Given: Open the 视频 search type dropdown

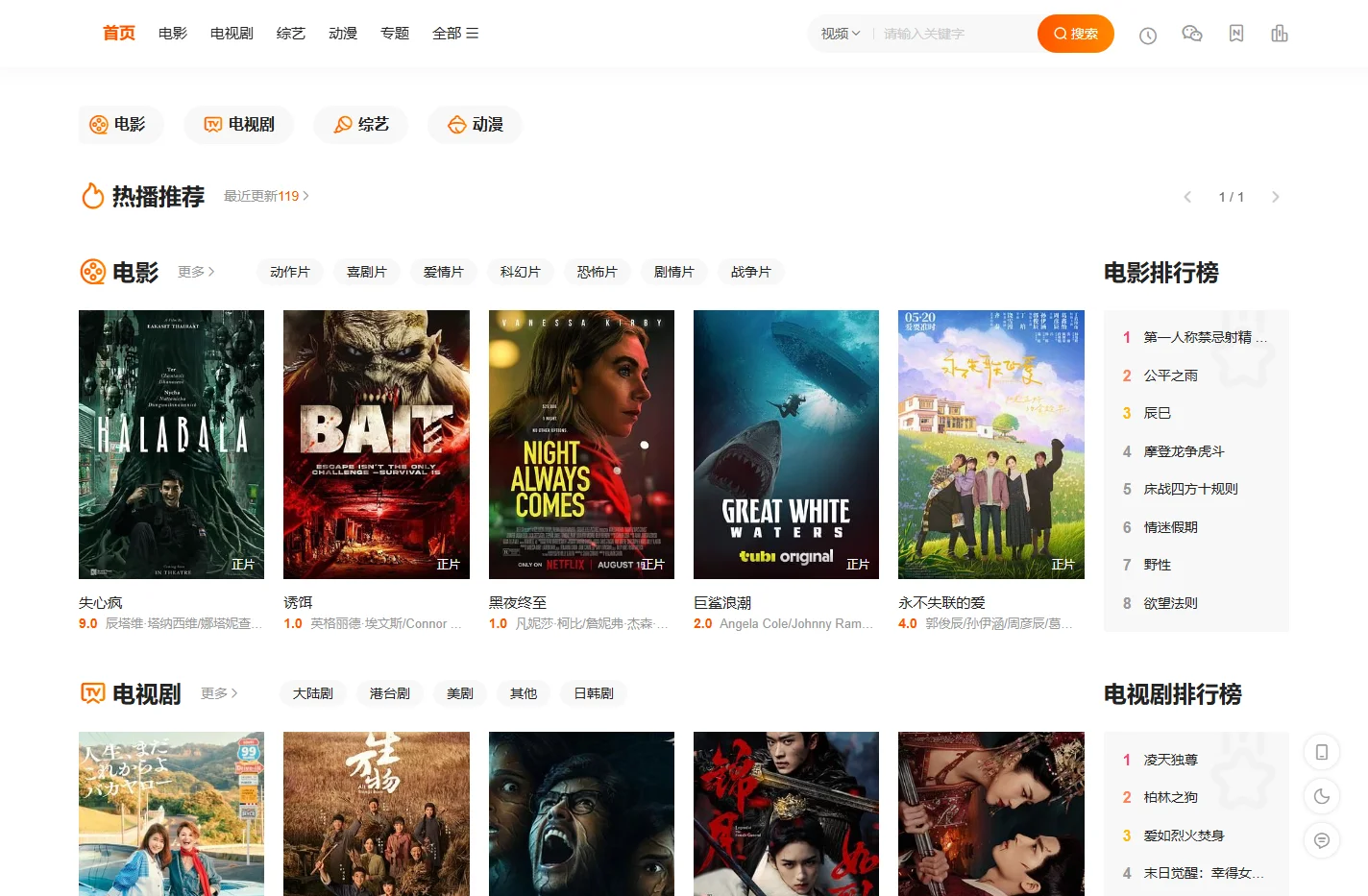Looking at the screenshot, I should [x=841, y=34].
